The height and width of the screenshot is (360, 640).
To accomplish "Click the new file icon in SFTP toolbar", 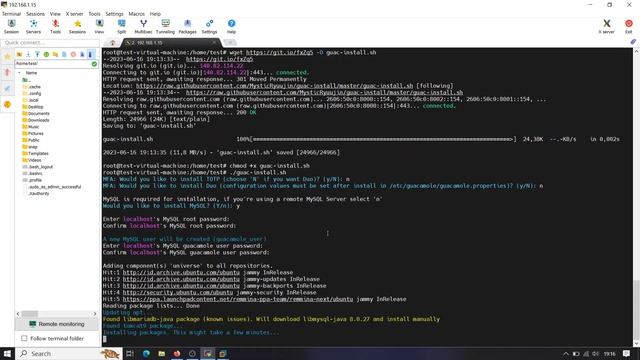I will [64, 54].
